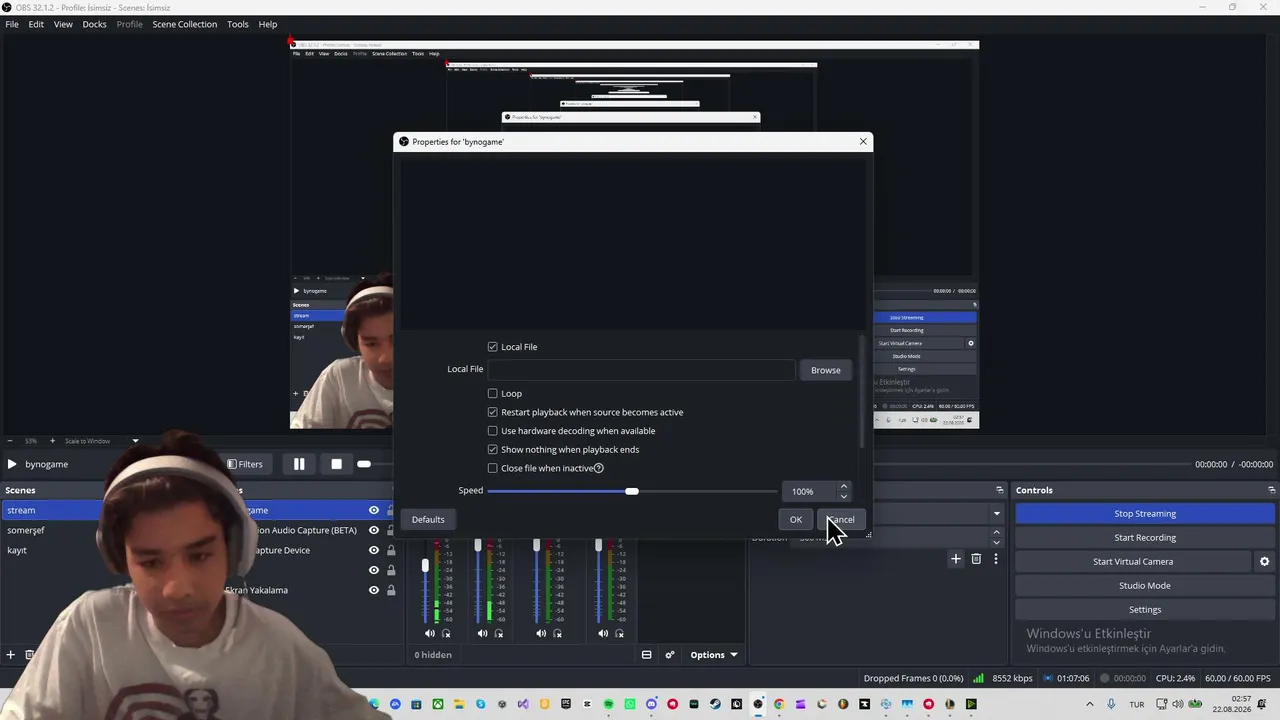This screenshot has width=1280, height=720.
Task: Expand the scene transition type dropdown
Action: click(x=996, y=514)
